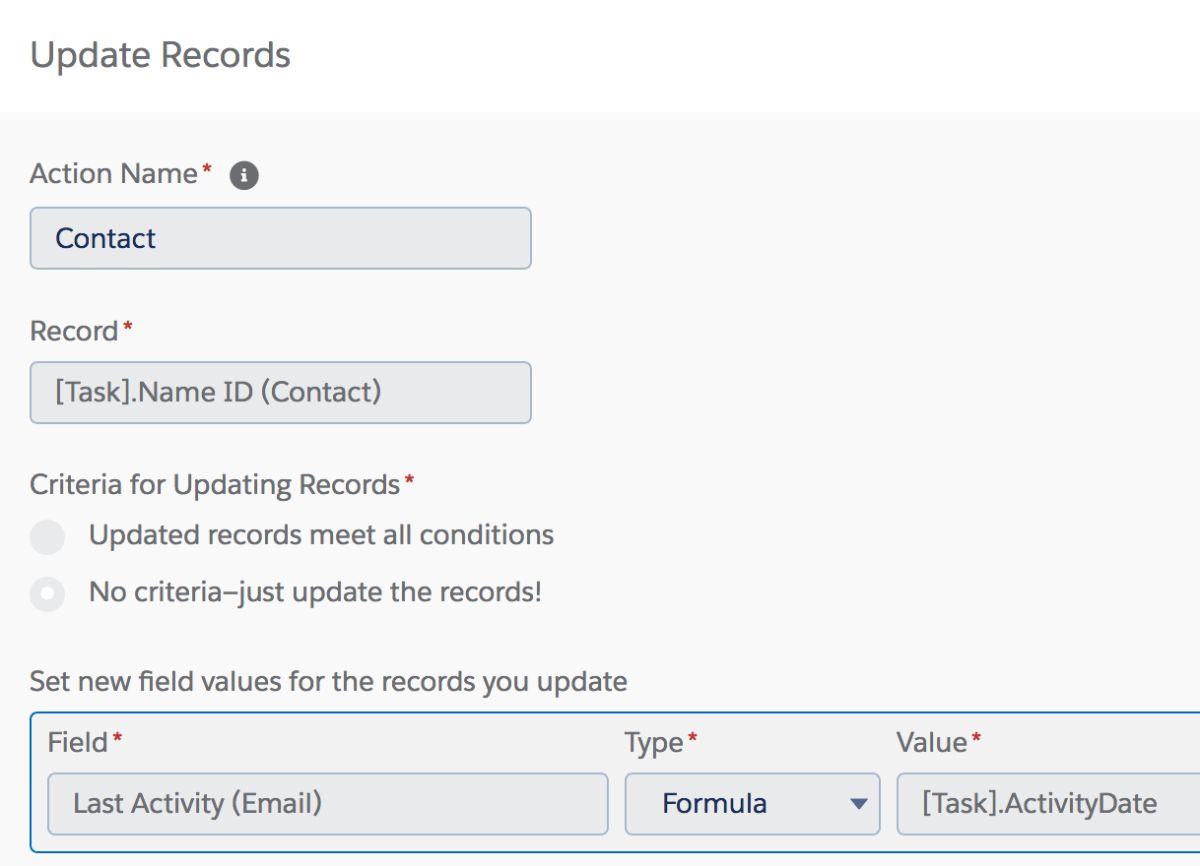Click the Update Records heading

pyautogui.click(x=160, y=55)
